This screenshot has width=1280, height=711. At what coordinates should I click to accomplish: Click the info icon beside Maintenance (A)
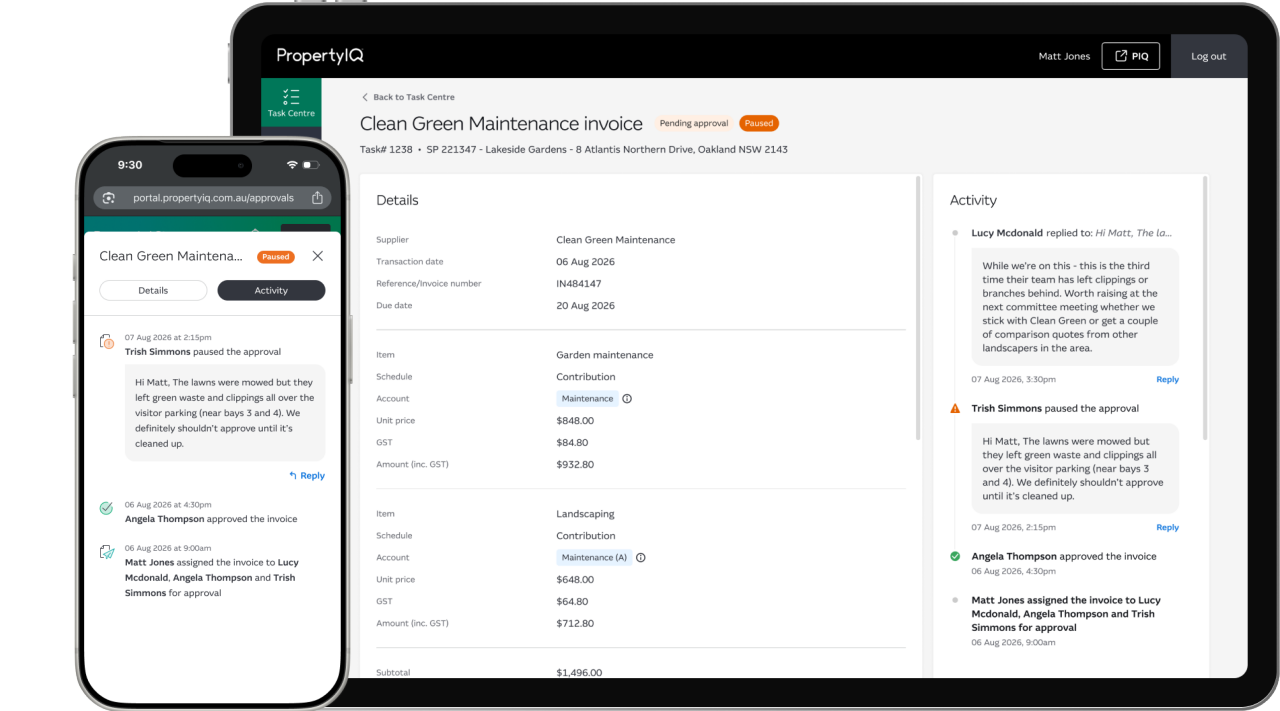click(x=641, y=558)
